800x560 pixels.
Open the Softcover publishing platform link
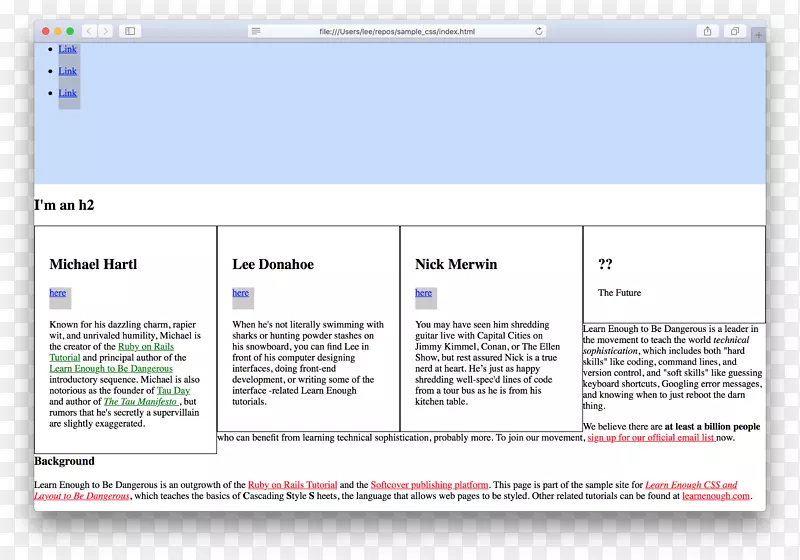(429, 485)
